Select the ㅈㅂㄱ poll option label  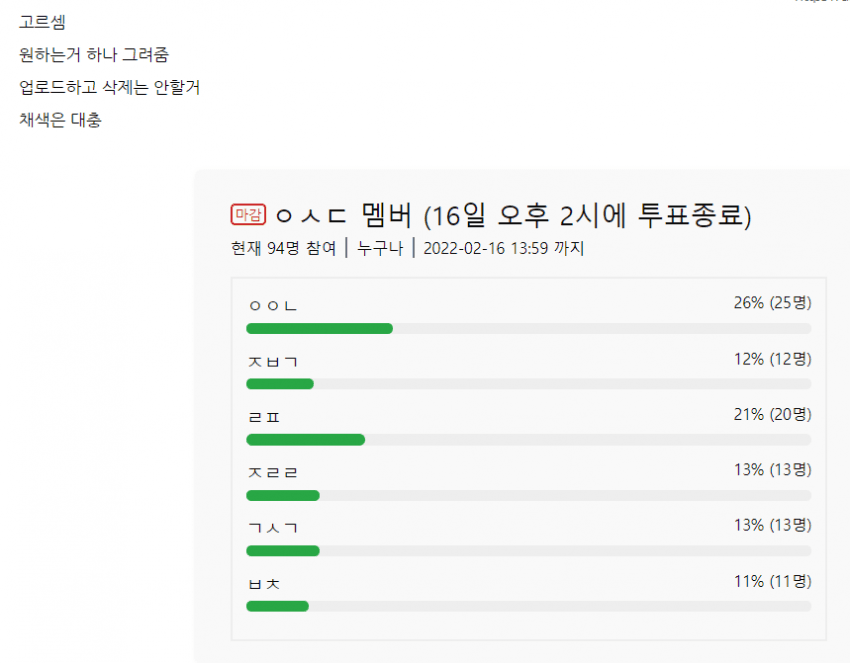click(x=273, y=362)
